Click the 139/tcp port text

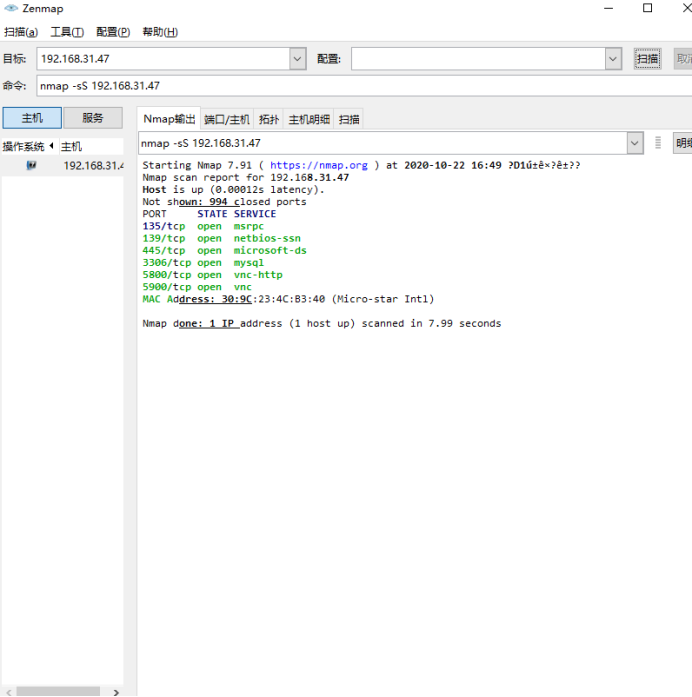coord(164,238)
